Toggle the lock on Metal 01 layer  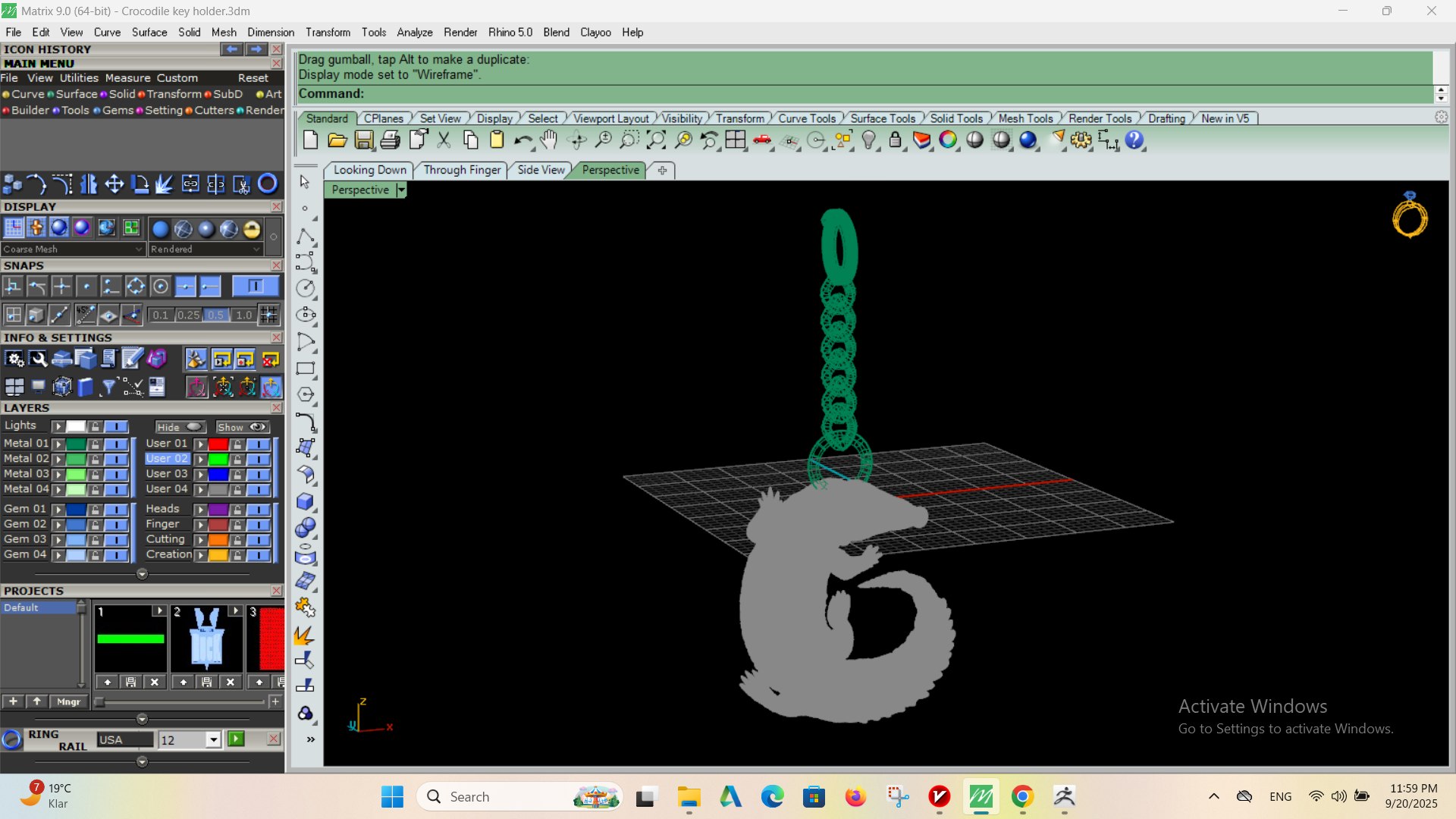click(x=95, y=444)
